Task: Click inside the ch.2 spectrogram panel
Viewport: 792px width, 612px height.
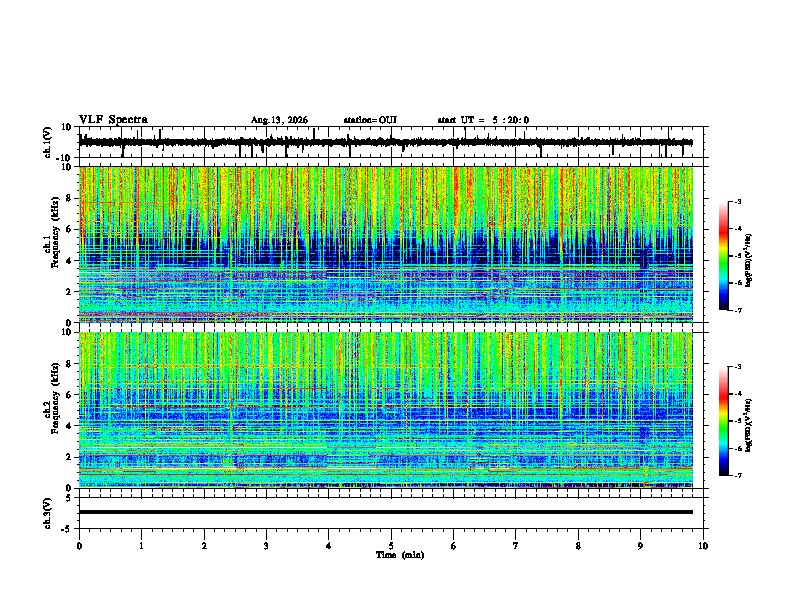Action: (385, 410)
